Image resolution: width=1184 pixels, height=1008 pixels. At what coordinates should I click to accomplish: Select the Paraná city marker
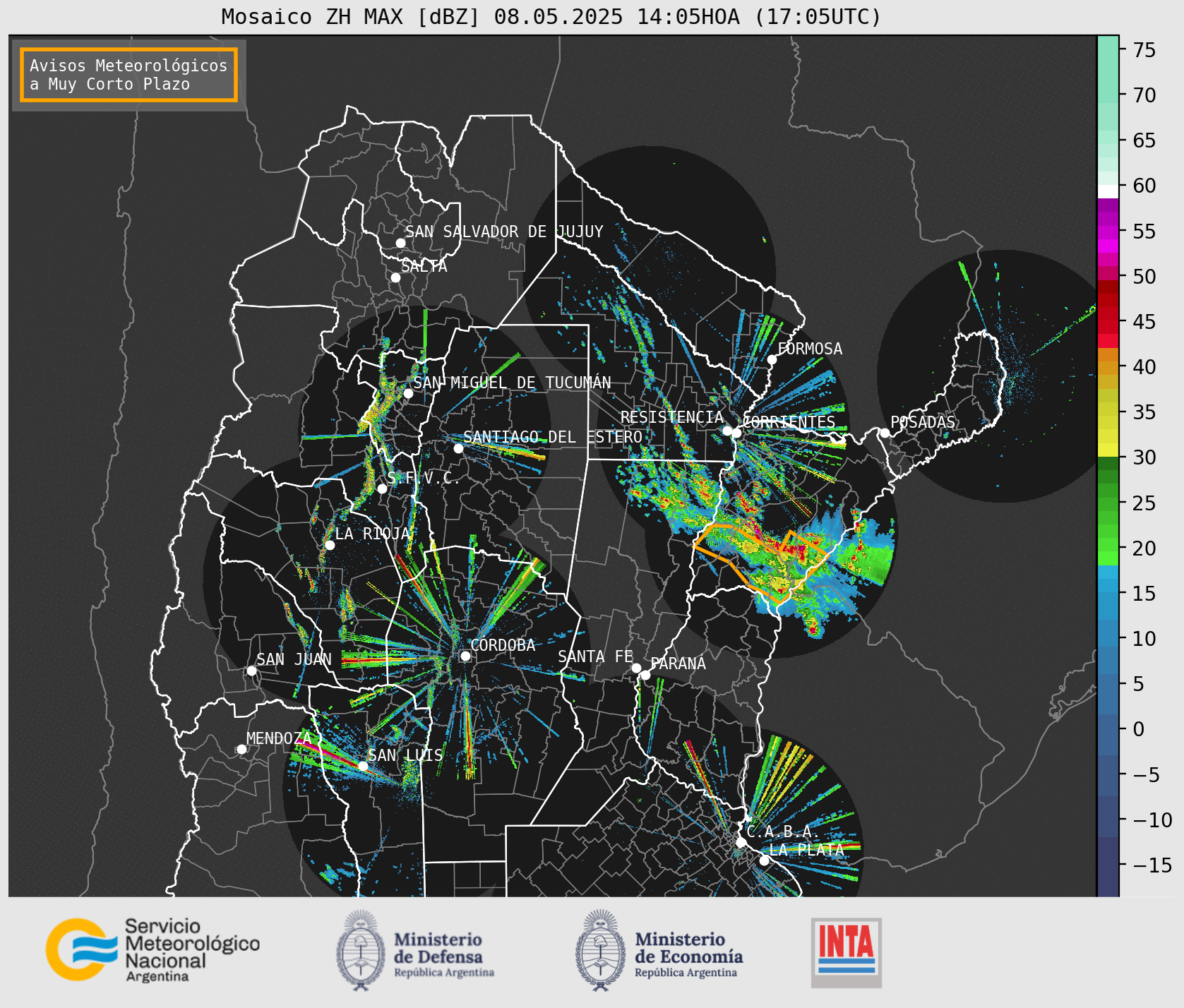(x=645, y=676)
